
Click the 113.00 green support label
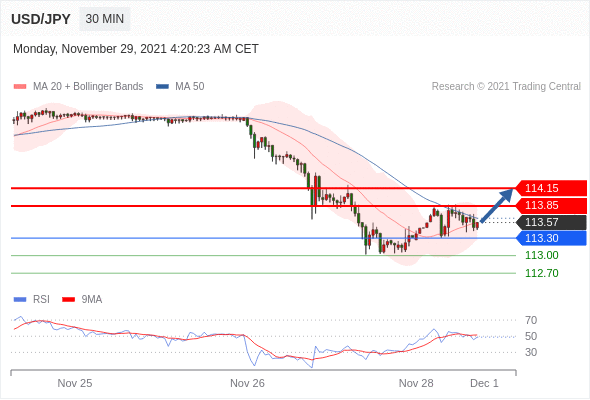(x=542, y=256)
